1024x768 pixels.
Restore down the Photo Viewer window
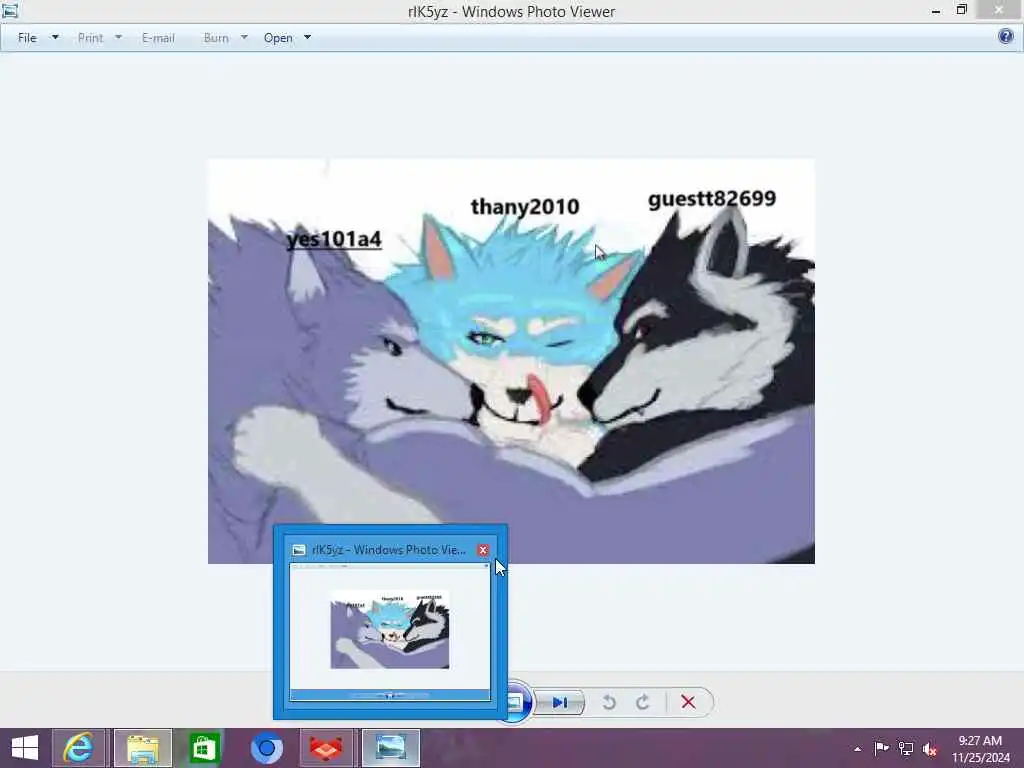[962, 10]
